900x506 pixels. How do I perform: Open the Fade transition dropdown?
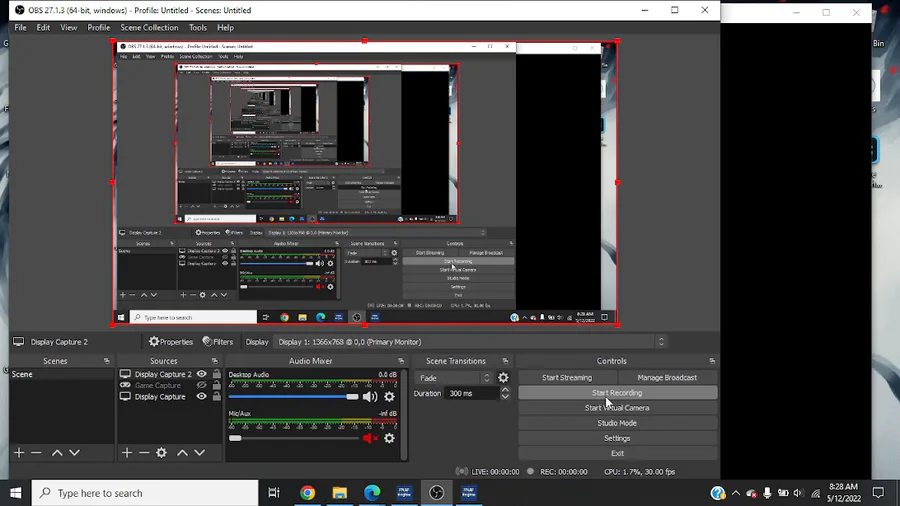point(453,378)
